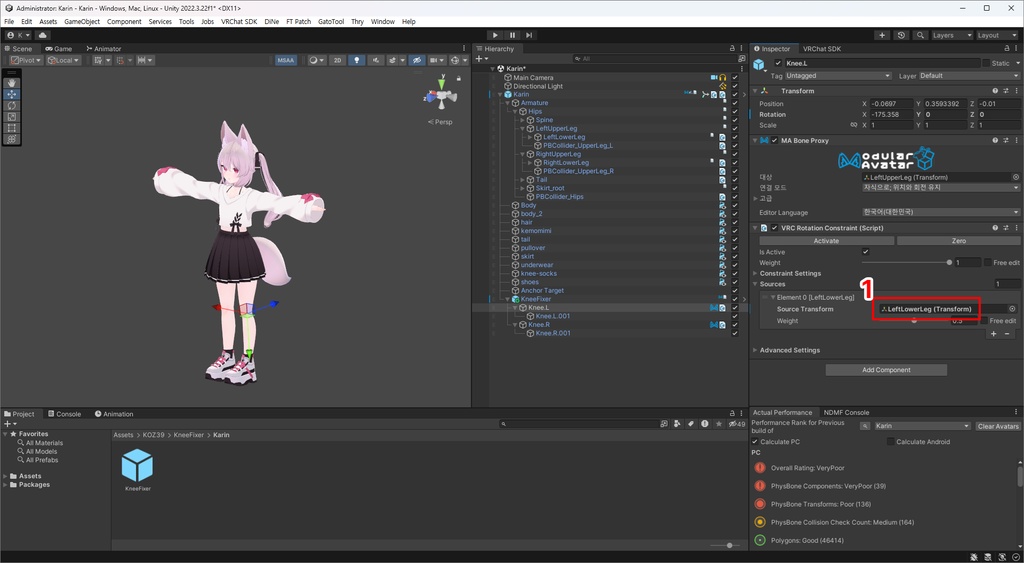Open the GameObject menu
Viewport: 1024px width, 563px height.
coord(81,21)
